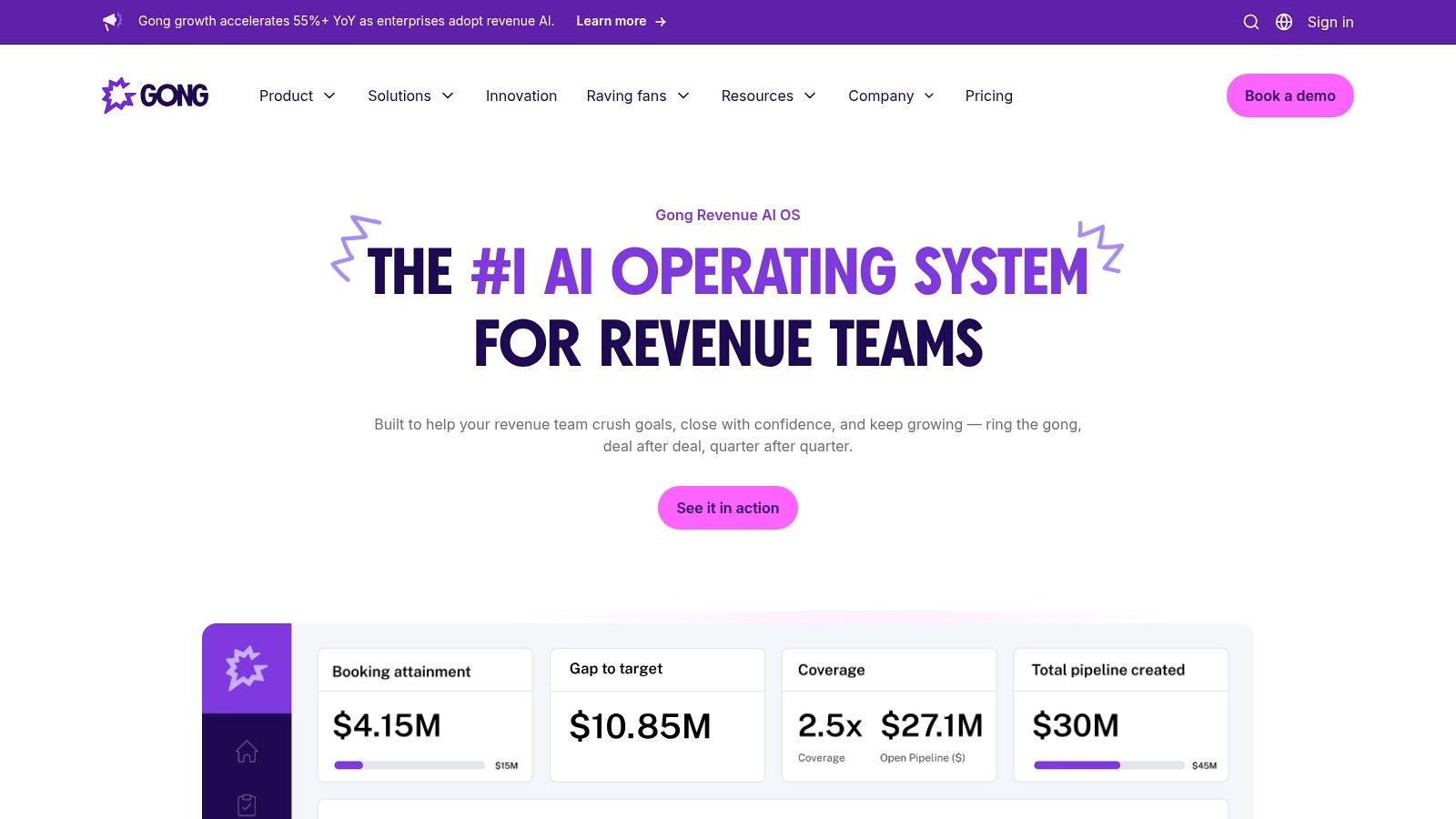
Task: Go to the Pricing page
Action: click(x=989, y=96)
